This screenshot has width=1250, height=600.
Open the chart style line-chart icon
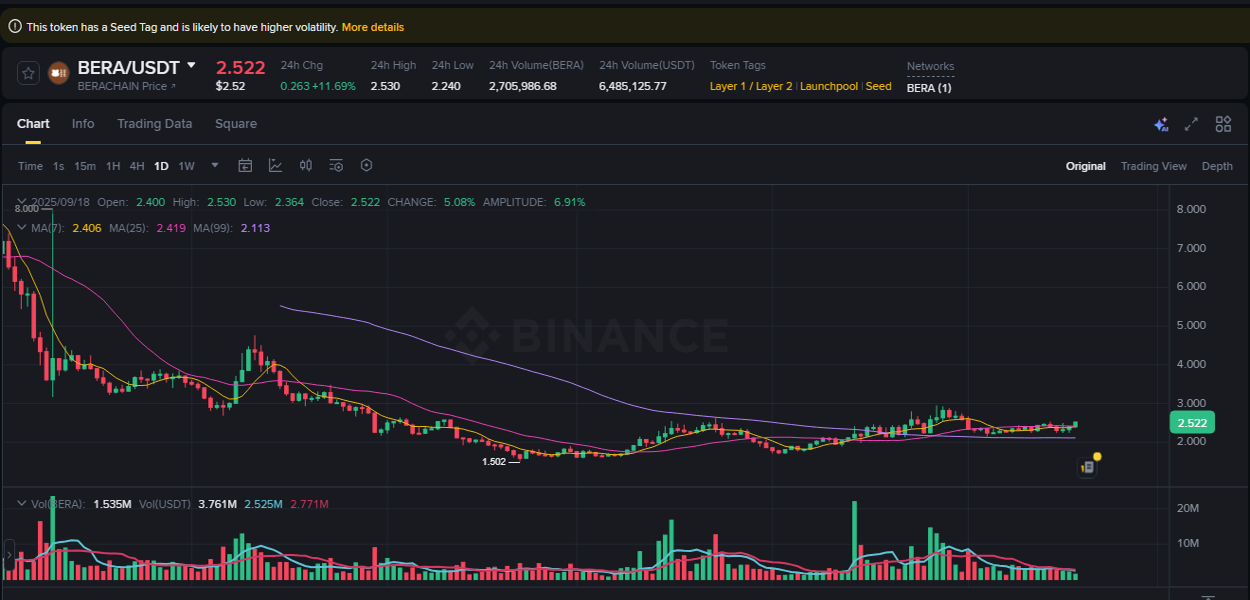tap(276, 165)
